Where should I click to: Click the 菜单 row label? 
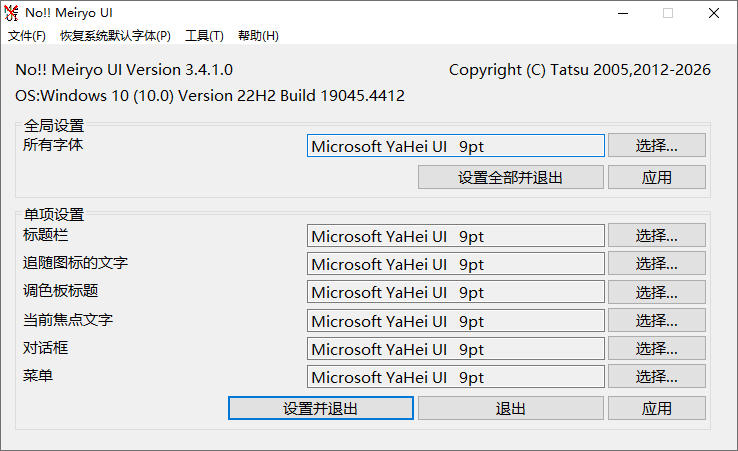click(38, 376)
